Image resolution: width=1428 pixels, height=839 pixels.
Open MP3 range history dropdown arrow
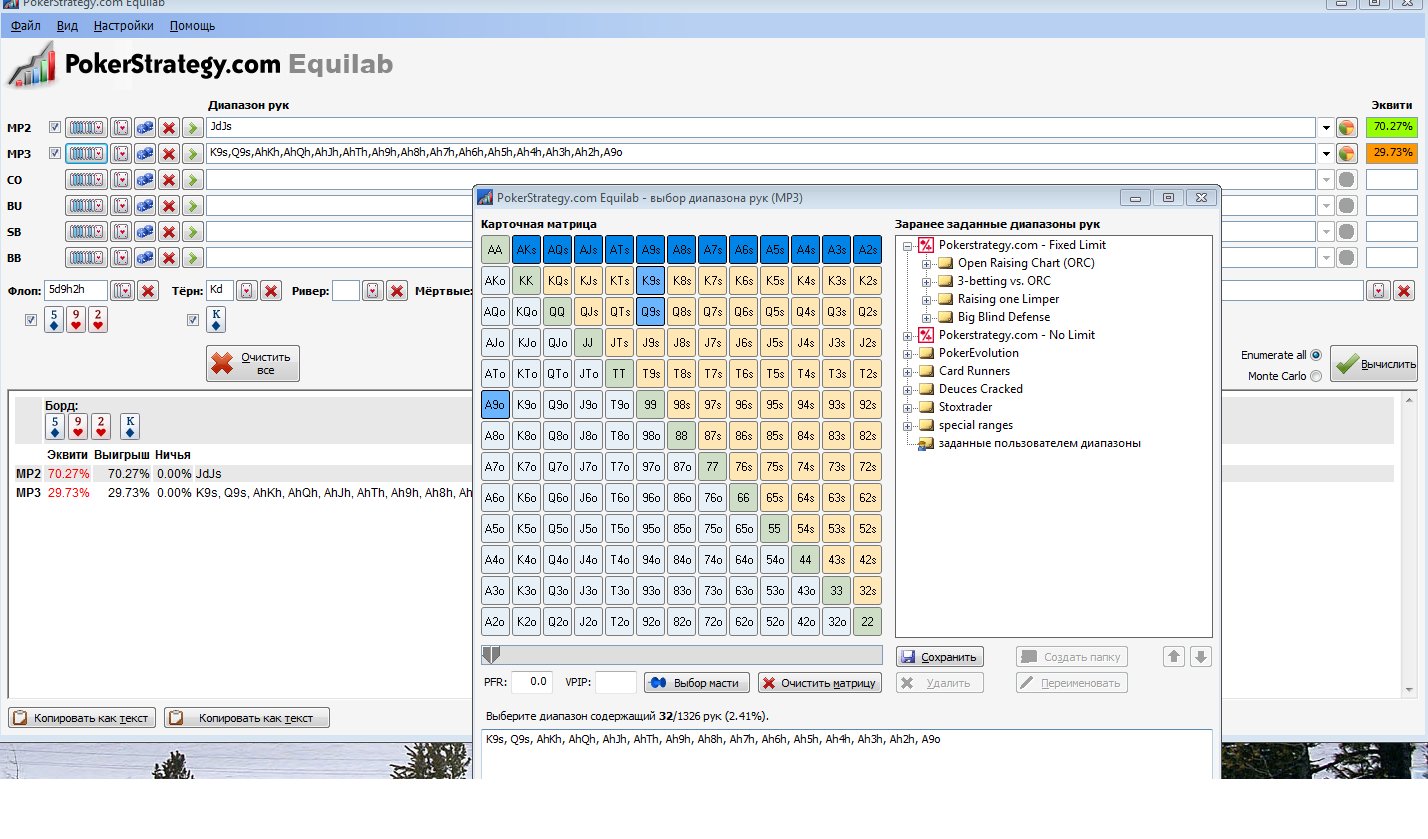[1326, 154]
